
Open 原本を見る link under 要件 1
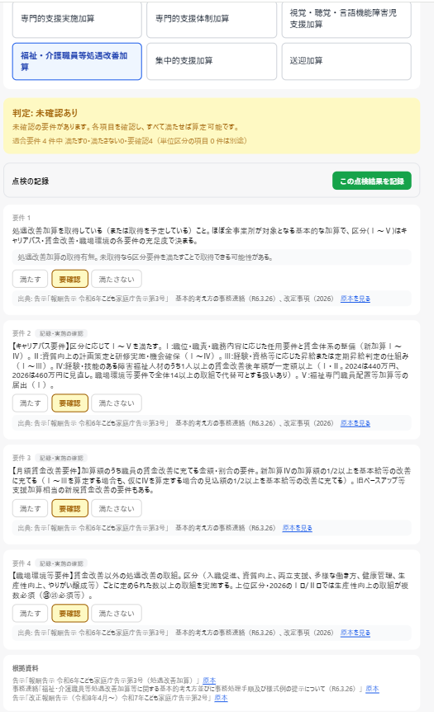coord(355,299)
